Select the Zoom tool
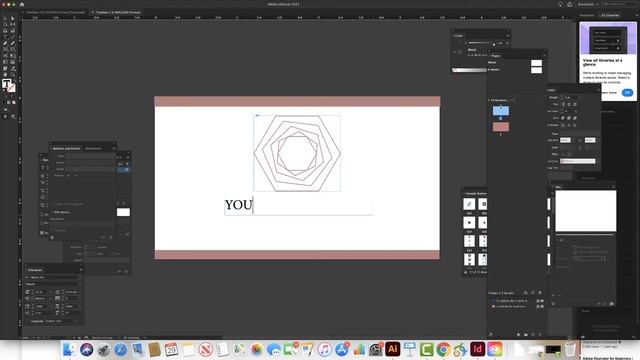This screenshot has height=360, width=640. coord(13,74)
